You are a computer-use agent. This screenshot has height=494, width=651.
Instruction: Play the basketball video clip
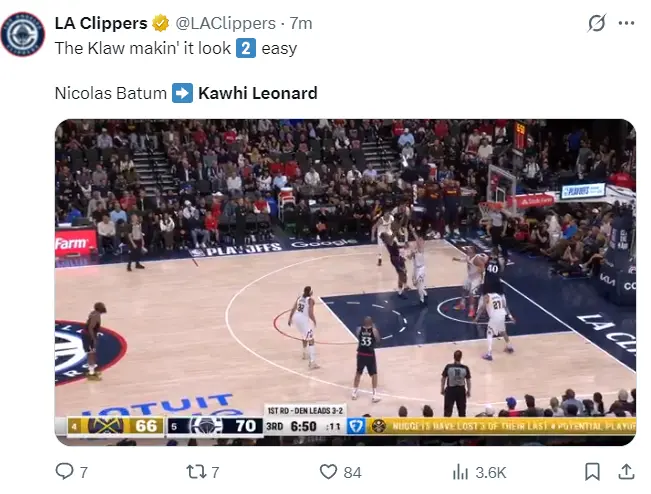click(x=345, y=282)
